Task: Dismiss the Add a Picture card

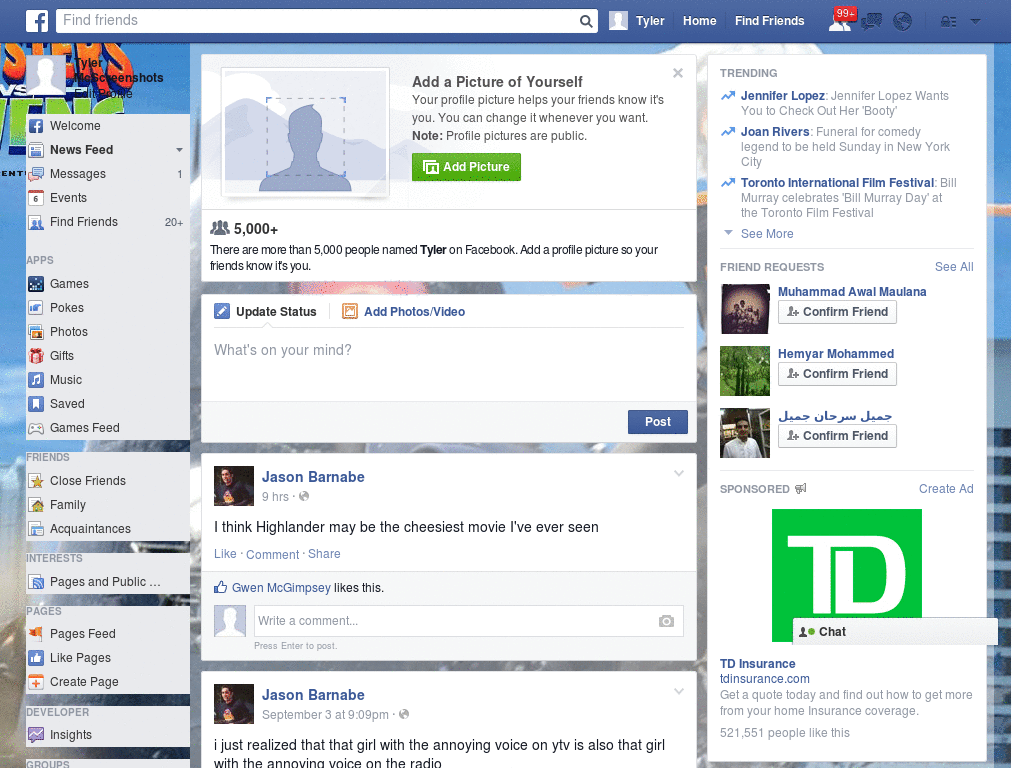Action: pos(678,73)
